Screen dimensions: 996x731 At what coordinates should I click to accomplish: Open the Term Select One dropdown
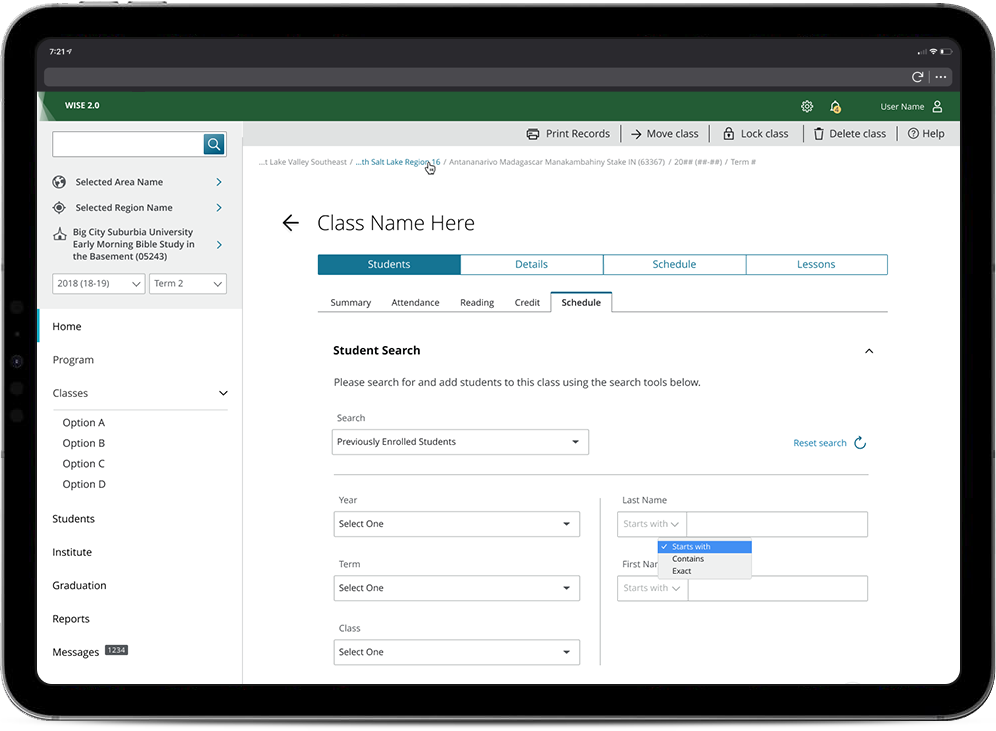(x=457, y=588)
